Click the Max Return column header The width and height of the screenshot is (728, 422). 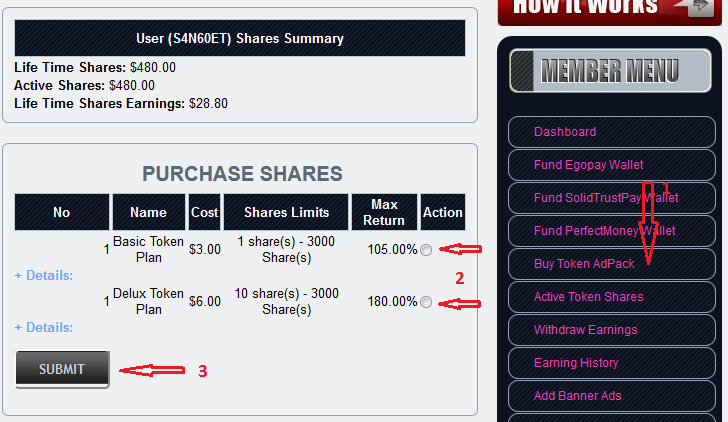coord(384,212)
